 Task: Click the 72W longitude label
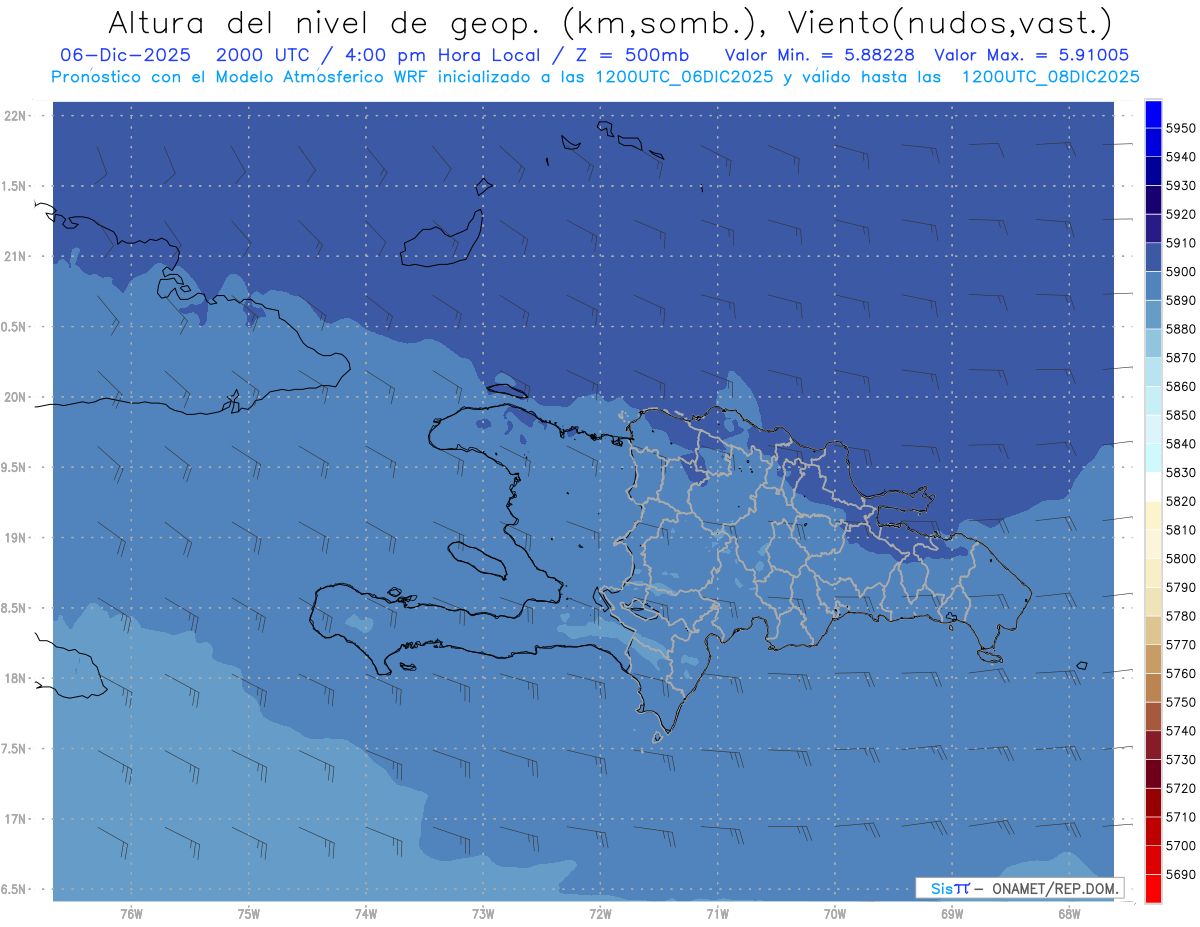(x=600, y=914)
